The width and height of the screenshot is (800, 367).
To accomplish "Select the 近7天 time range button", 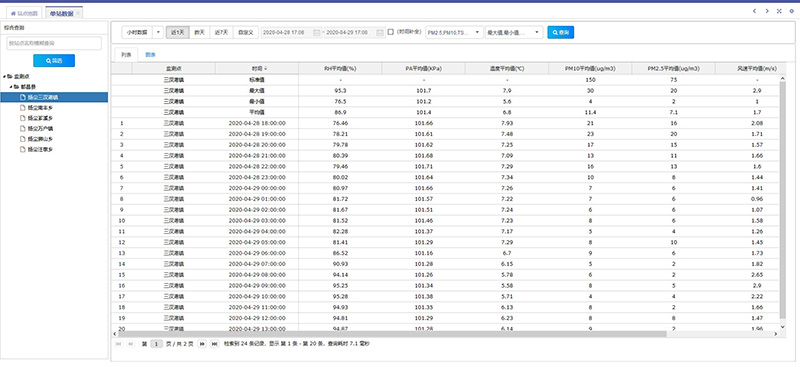I will point(221,32).
